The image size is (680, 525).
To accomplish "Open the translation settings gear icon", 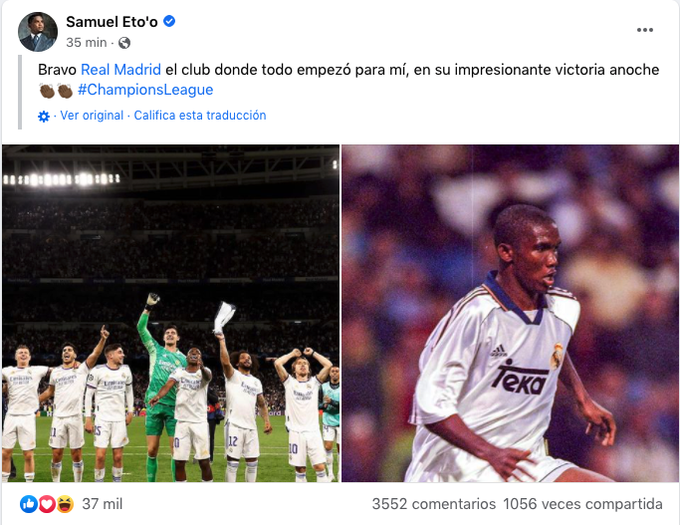I will click(44, 116).
